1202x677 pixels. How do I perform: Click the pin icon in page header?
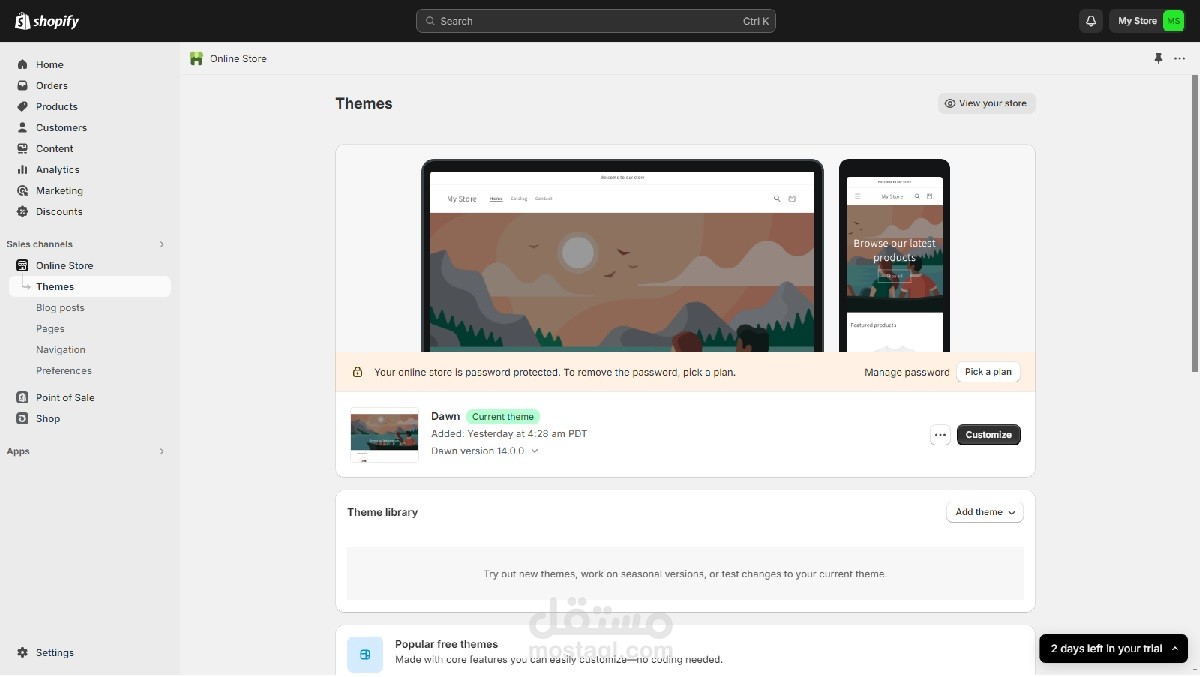pos(1158,59)
